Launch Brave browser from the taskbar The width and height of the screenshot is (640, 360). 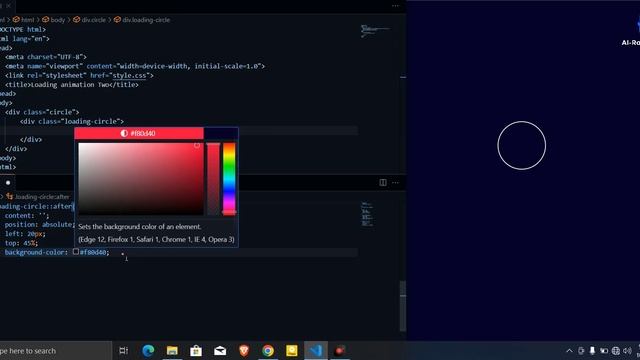tap(244, 351)
